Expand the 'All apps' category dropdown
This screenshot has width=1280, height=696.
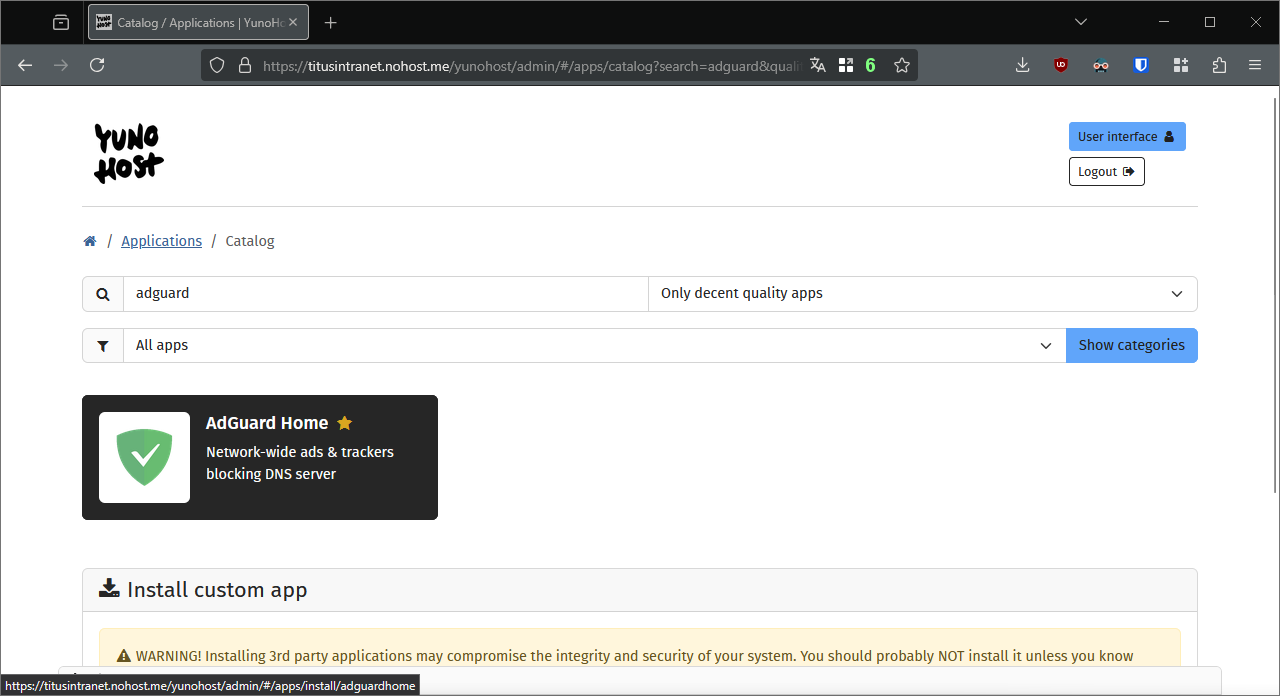594,346
